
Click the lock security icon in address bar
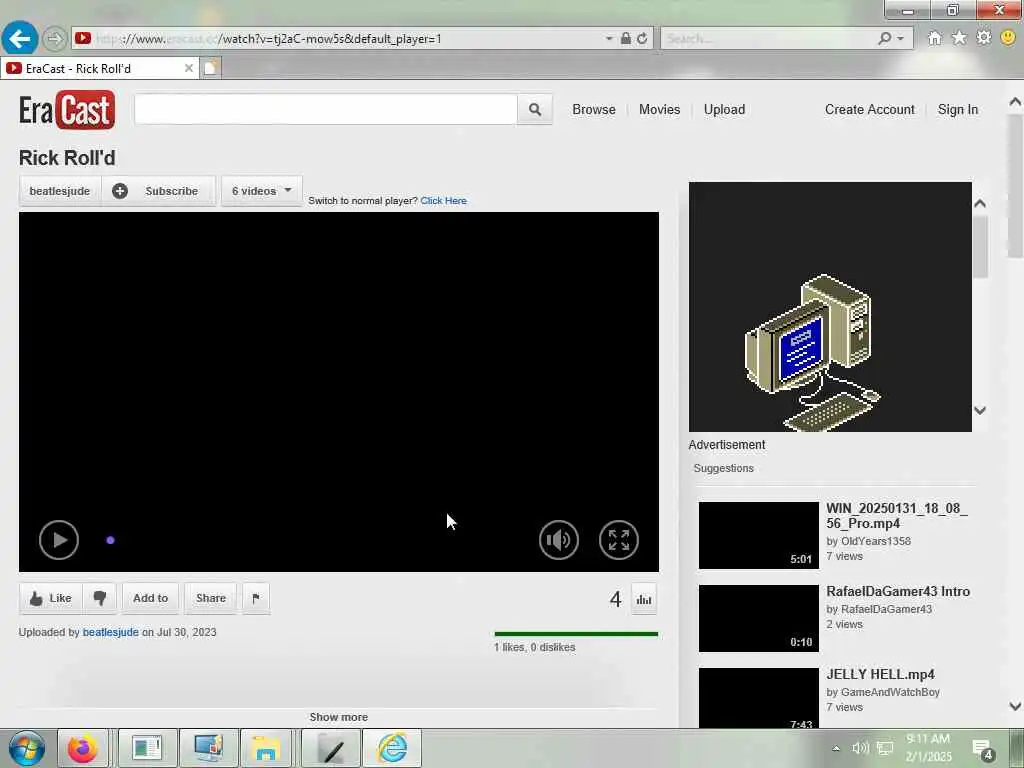pos(626,39)
